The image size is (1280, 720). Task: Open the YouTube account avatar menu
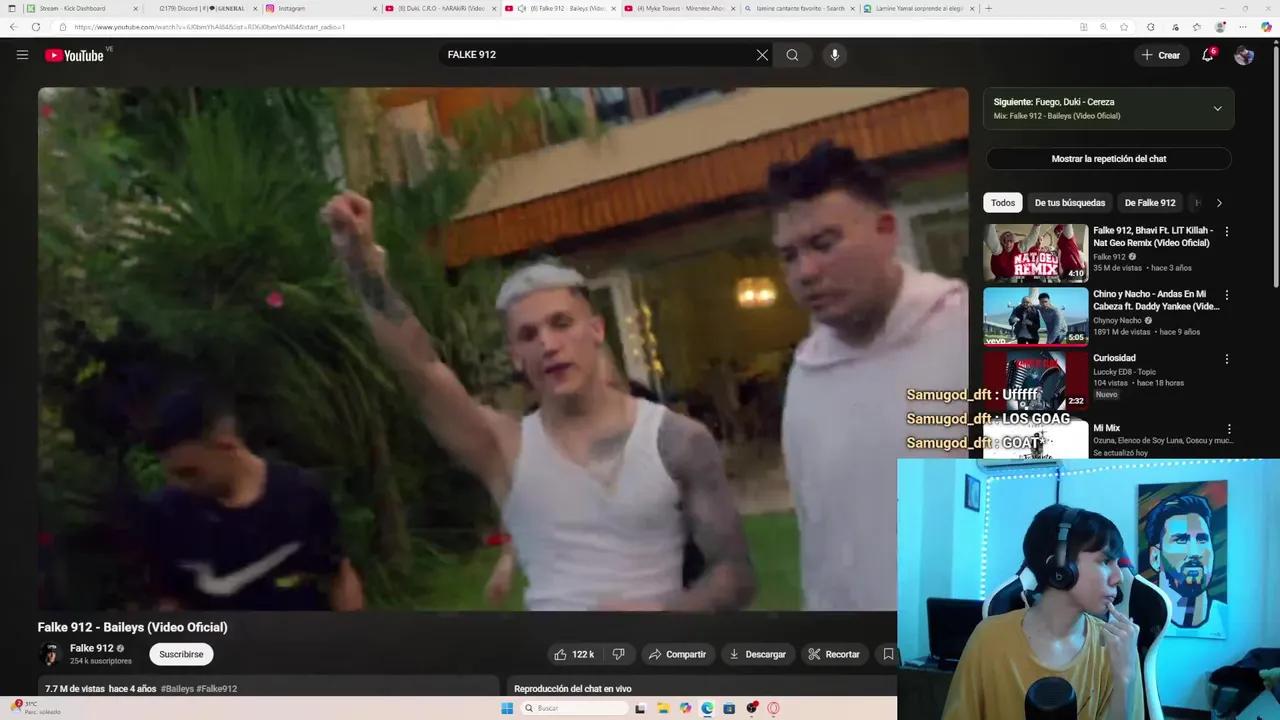point(1244,55)
